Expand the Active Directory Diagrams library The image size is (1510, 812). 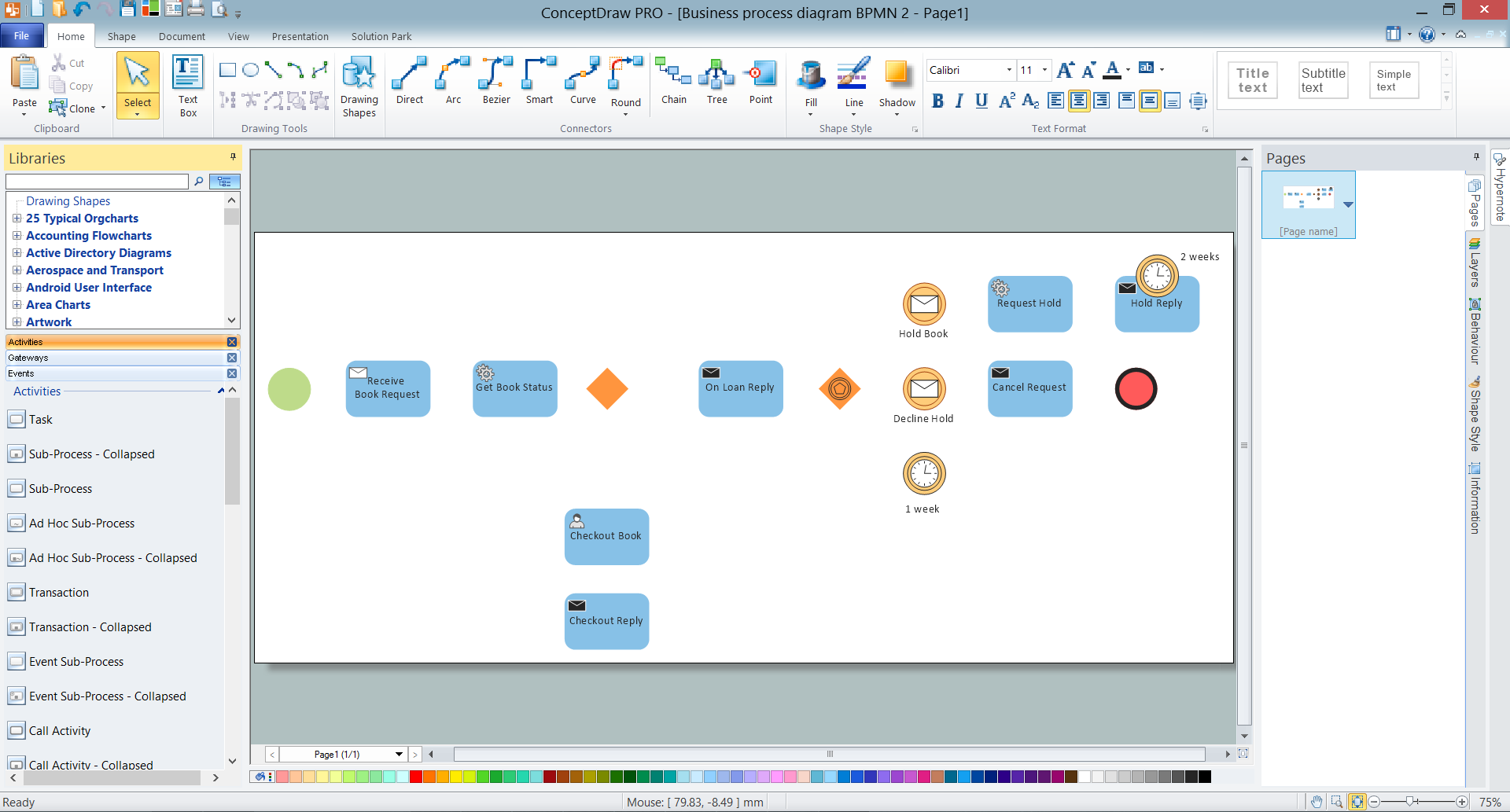(x=17, y=253)
